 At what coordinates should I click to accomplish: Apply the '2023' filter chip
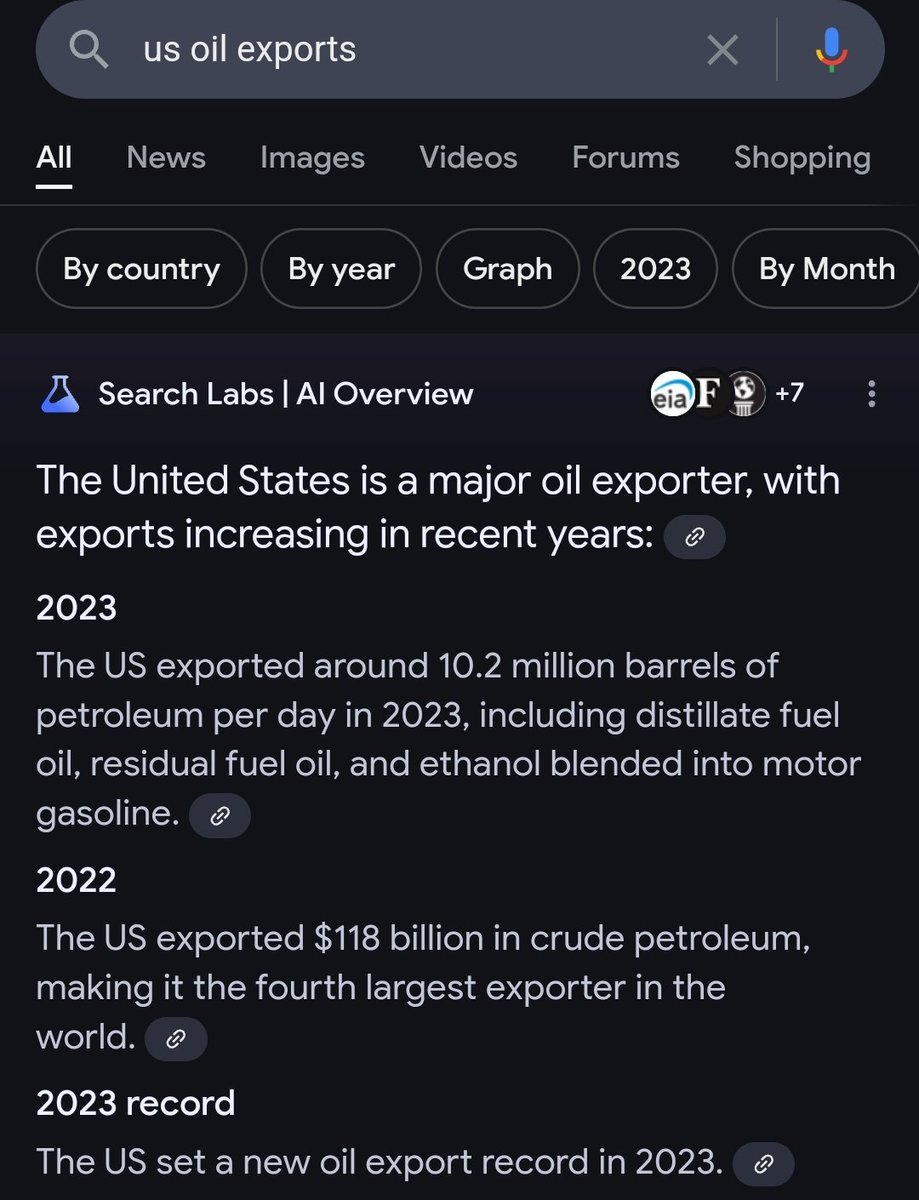click(x=655, y=269)
